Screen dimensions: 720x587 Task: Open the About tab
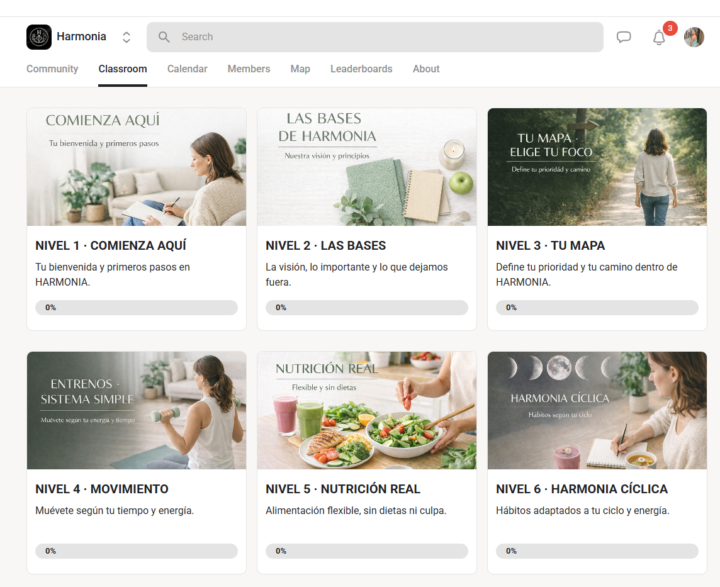click(x=426, y=69)
